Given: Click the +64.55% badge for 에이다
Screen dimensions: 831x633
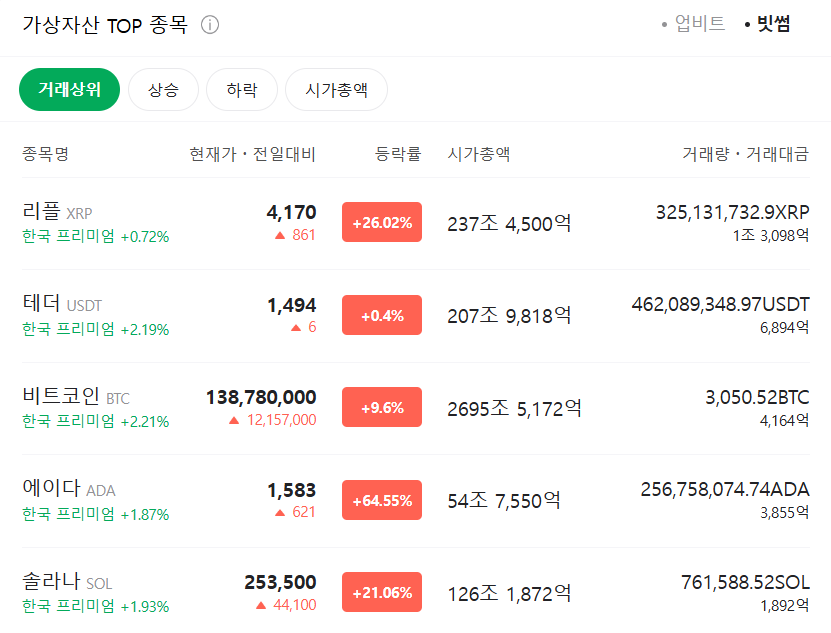Looking at the screenshot, I should click(381, 499).
